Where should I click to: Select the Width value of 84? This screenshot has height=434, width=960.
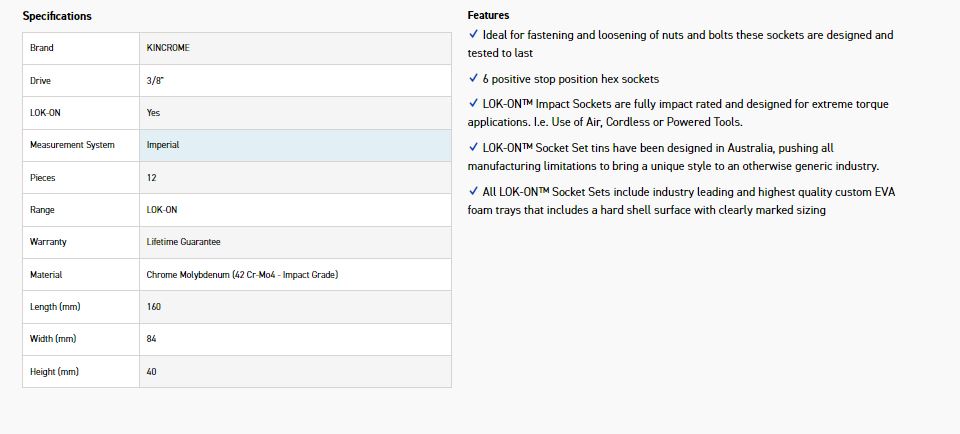[152, 339]
